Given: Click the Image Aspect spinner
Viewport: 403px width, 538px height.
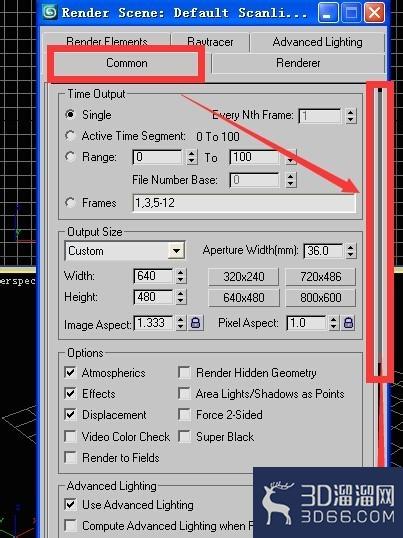Looking at the screenshot, I should 180,323.
